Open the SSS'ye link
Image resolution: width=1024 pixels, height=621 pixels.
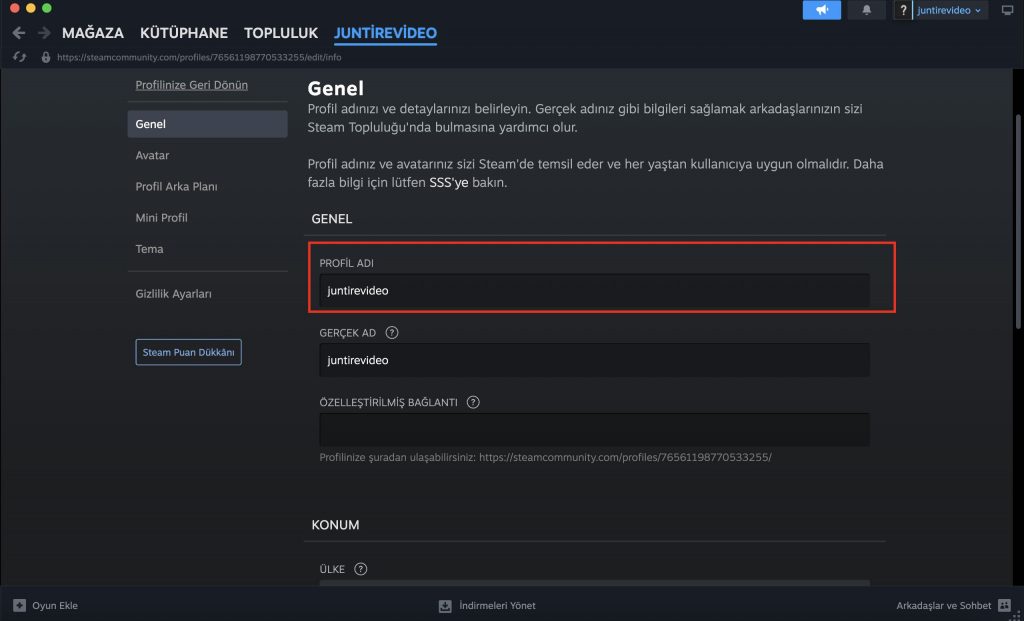[x=449, y=183]
